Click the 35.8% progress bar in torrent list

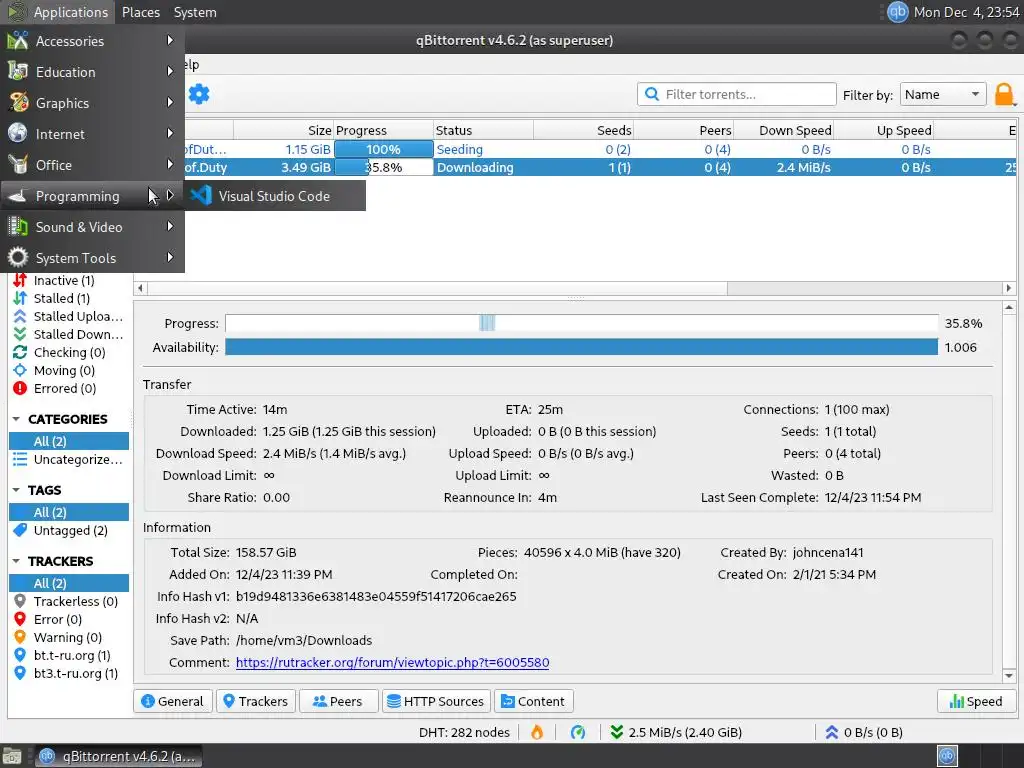383,167
